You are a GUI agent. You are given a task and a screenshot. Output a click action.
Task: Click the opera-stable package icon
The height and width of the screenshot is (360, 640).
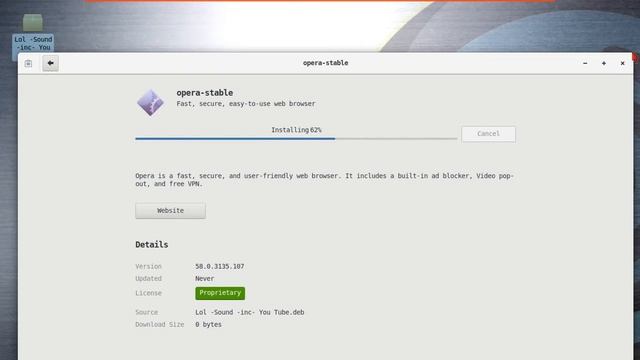(151, 102)
